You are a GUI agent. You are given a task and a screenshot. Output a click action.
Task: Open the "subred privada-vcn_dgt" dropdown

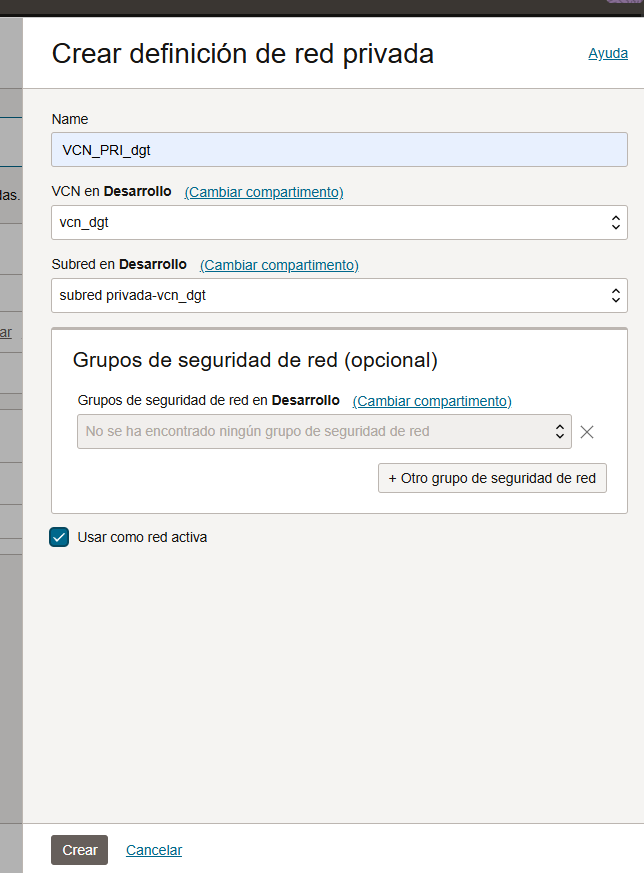(x=339, y=295)
